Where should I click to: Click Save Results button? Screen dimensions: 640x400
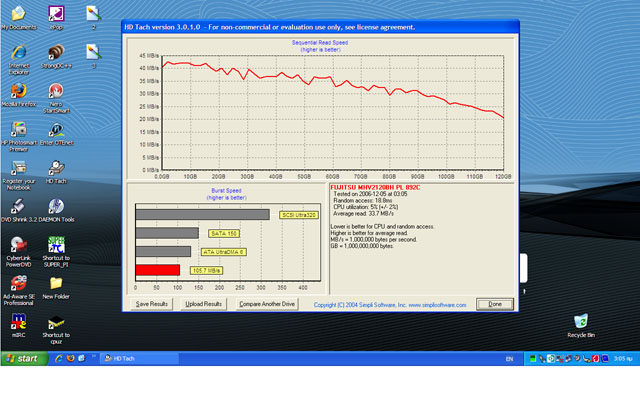click(x=151, y=304)
